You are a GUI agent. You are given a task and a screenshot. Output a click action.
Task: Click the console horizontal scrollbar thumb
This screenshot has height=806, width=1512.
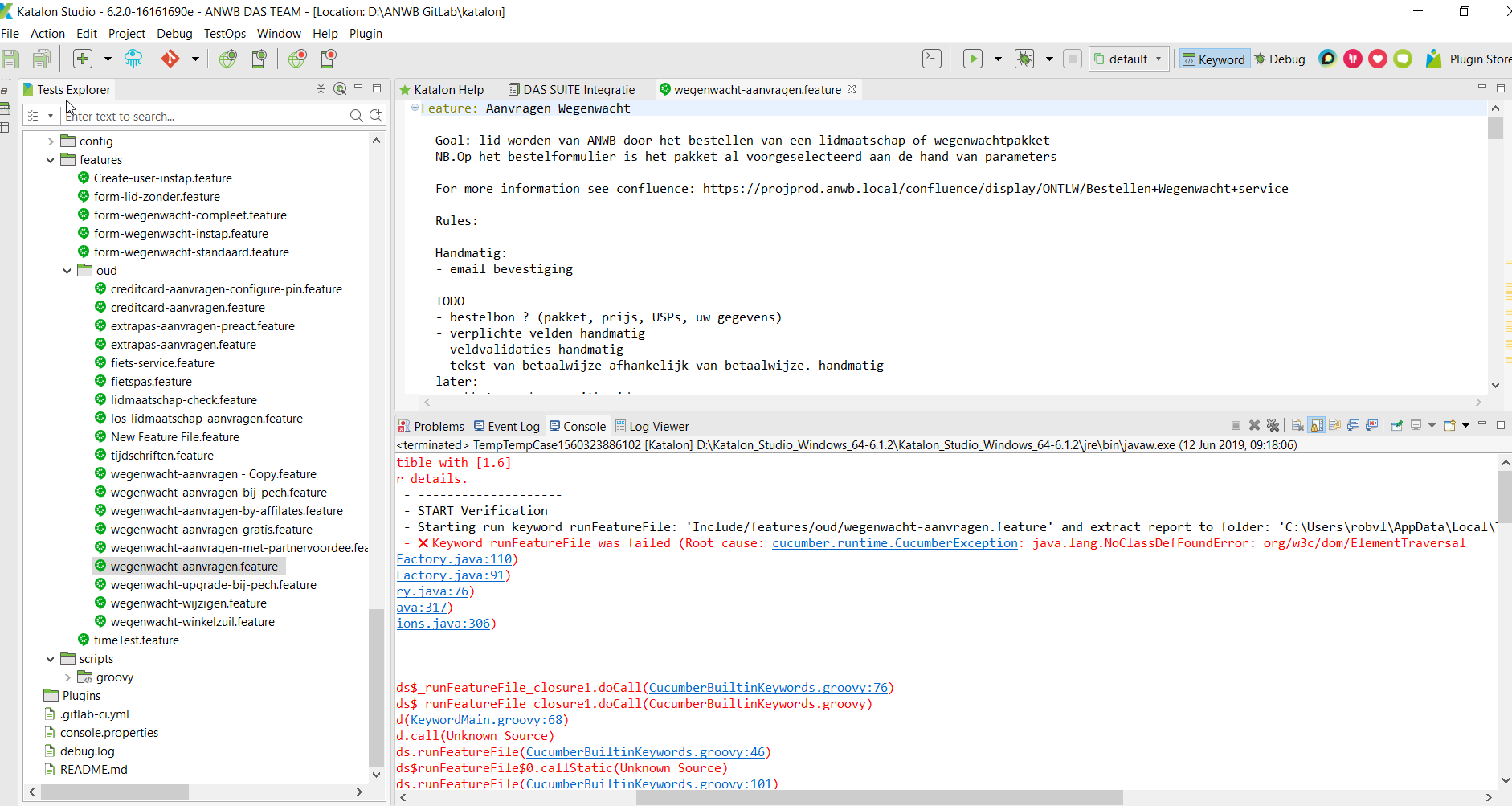[x=879, y=797]
